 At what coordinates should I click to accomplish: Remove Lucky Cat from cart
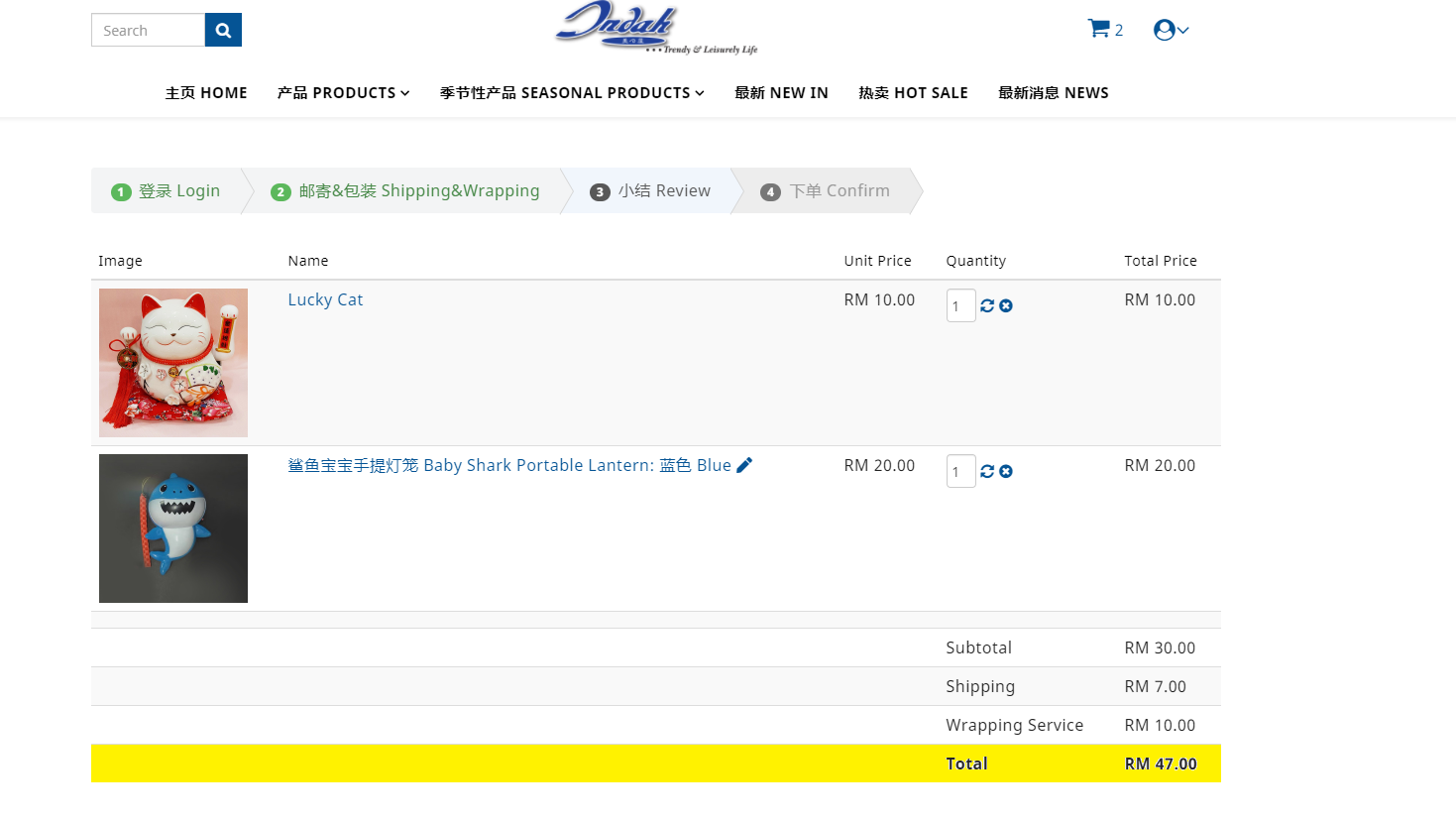tap(1006, 305)
